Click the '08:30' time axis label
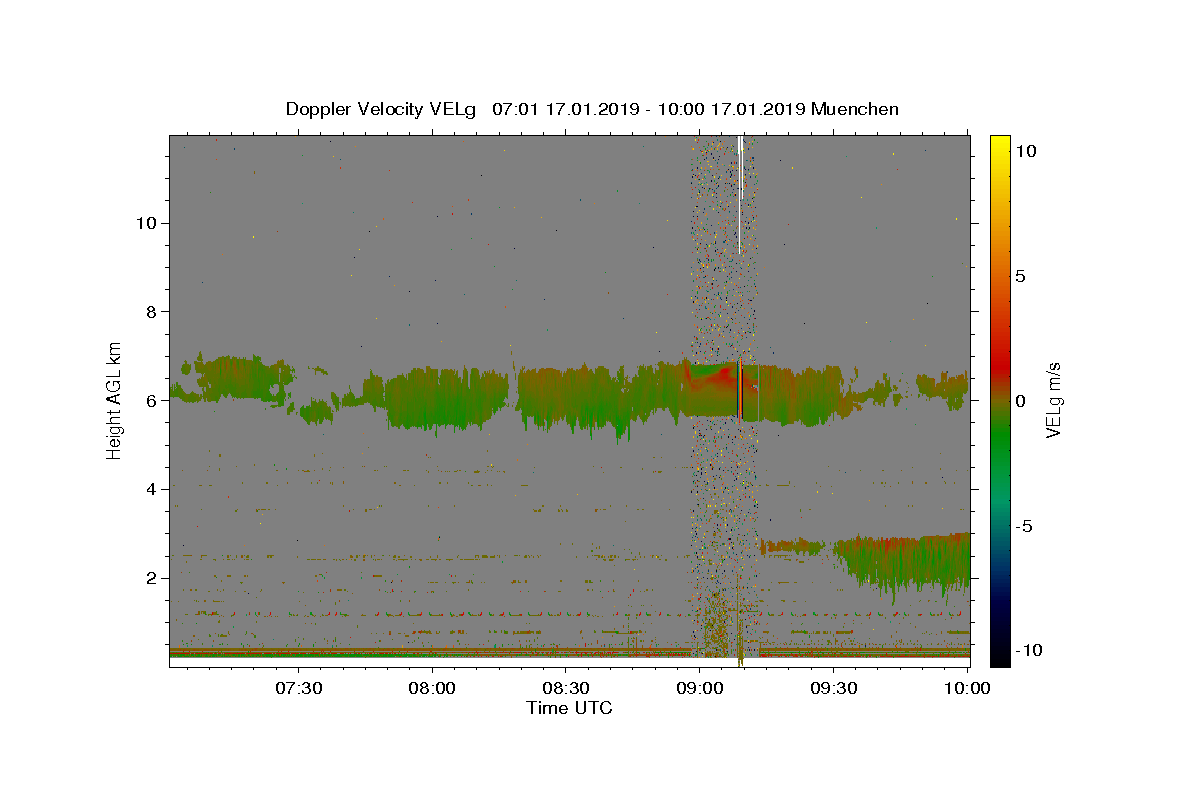Image resolution: width=1200 pixels, height=800 pixels. click(566, 688)
